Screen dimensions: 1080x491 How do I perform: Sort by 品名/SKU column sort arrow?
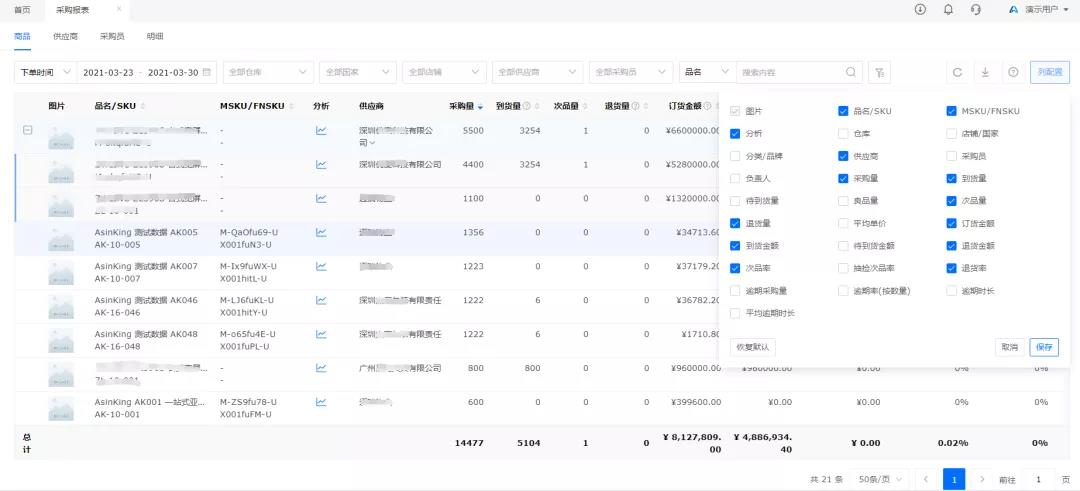click(143, 107)
